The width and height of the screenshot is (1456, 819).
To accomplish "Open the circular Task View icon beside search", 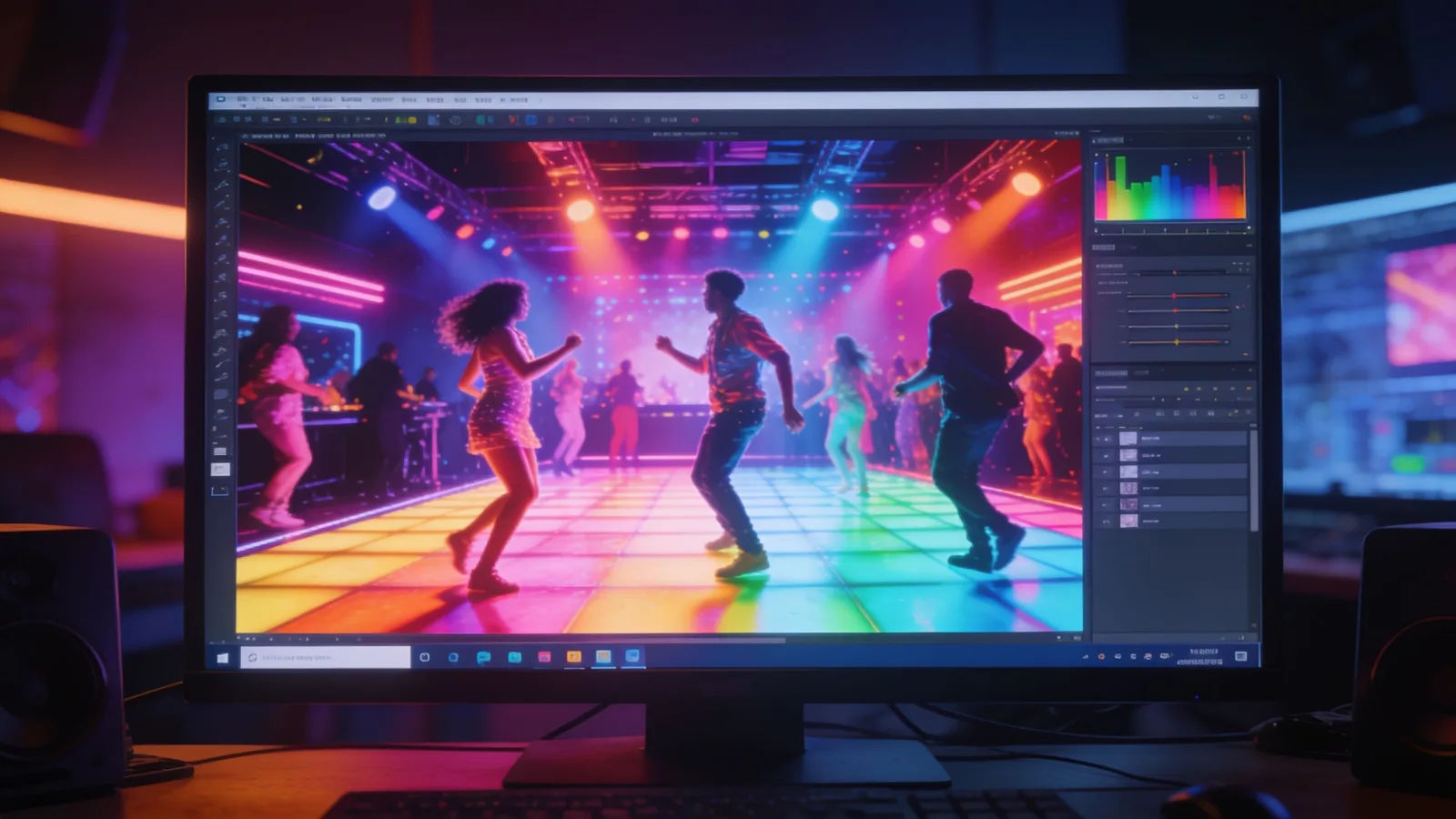I will (x=425, y=657).
